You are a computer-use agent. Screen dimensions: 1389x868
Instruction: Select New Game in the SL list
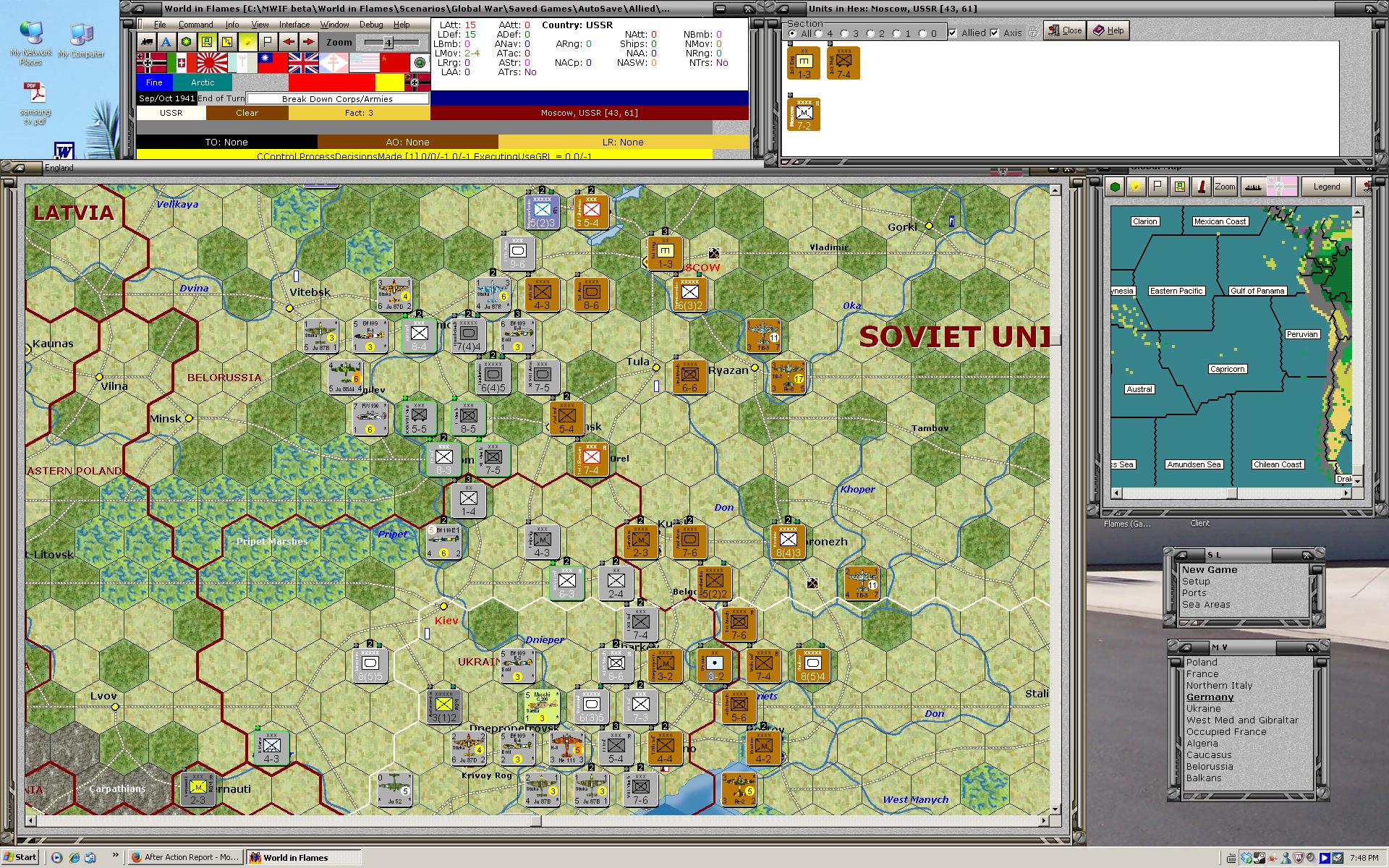tap(1210, 570)
